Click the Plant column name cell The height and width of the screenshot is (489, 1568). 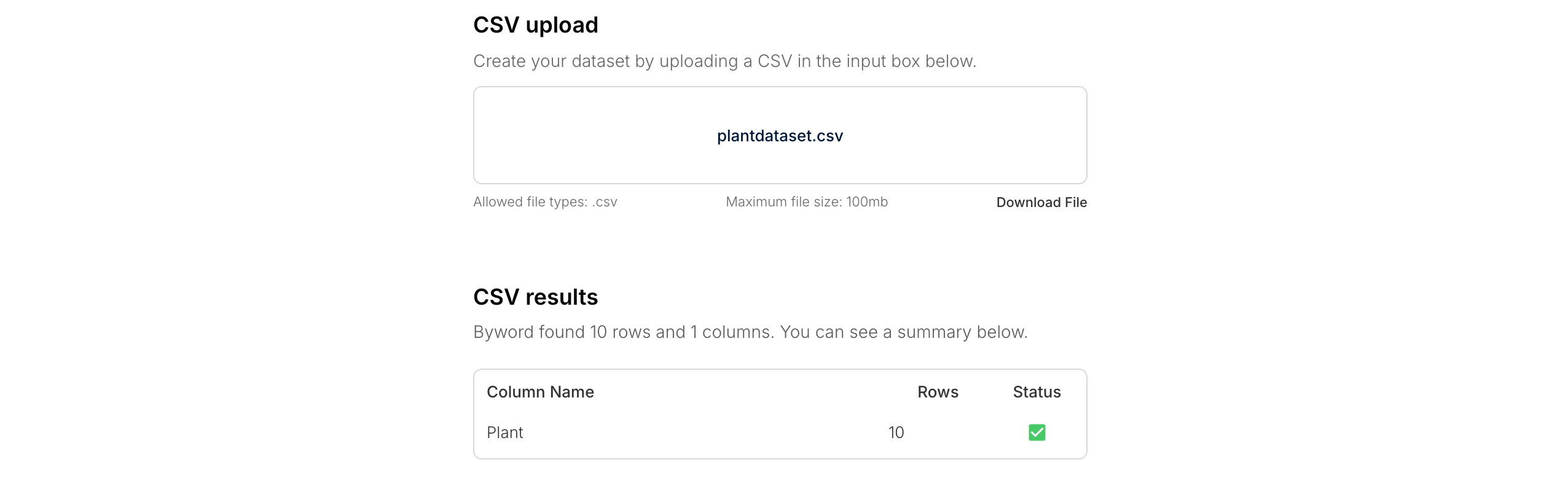[x=504, y=432]
